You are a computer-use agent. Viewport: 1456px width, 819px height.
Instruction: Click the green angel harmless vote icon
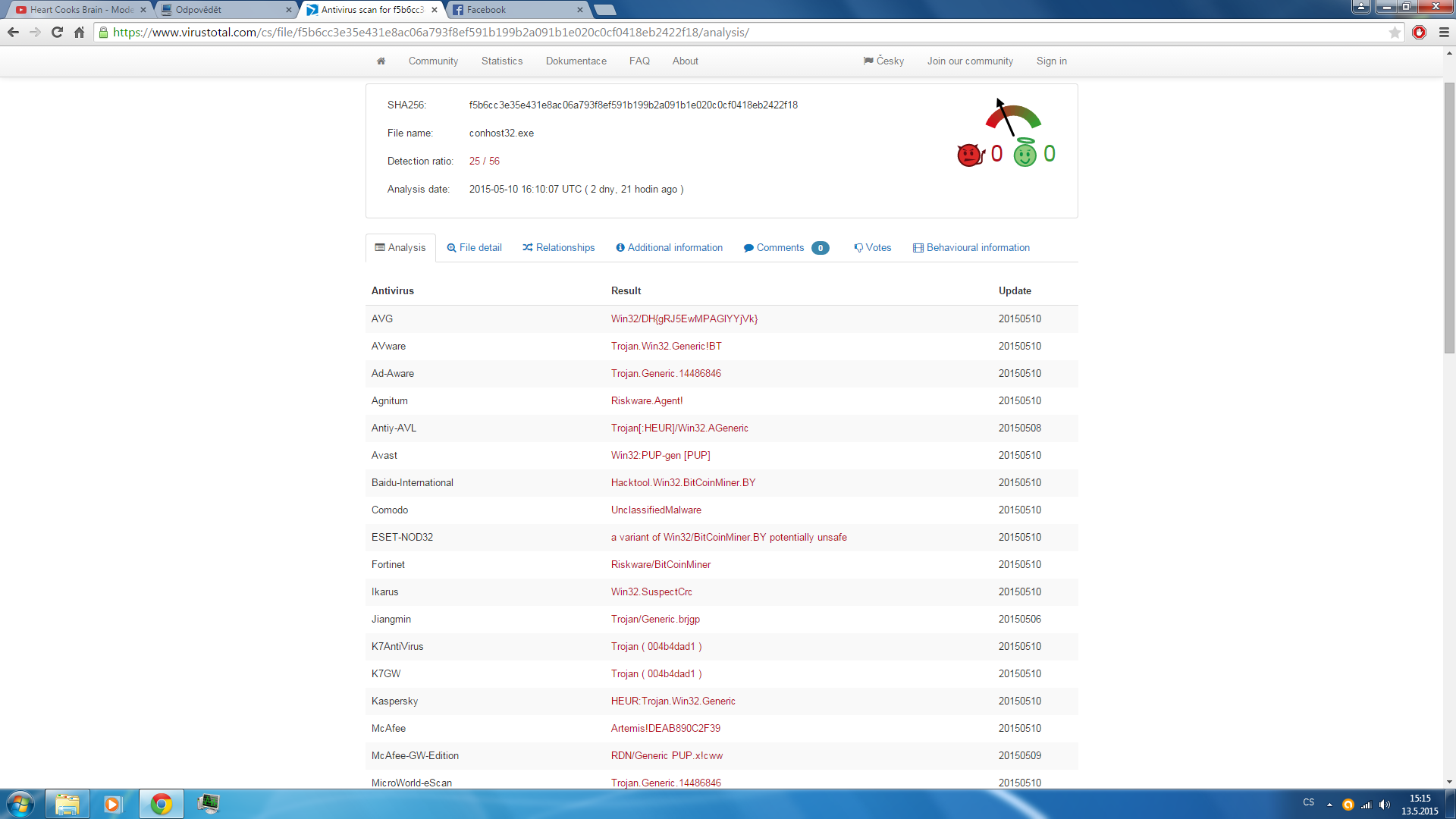point(1025,153)
